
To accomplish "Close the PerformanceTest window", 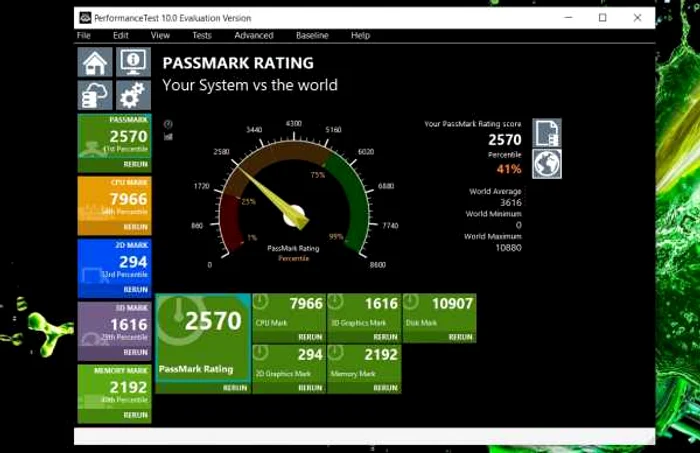I will click(638, 17).
